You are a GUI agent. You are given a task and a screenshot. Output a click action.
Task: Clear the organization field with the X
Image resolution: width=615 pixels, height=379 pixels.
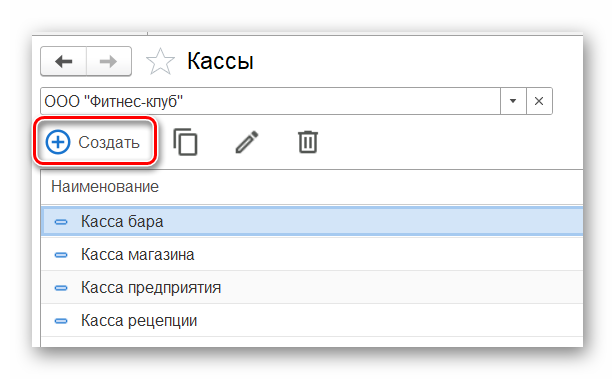(x=539, y=101)
